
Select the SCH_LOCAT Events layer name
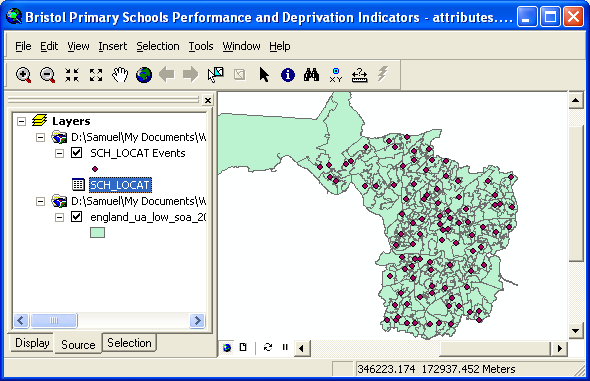[x=138, y=153]
